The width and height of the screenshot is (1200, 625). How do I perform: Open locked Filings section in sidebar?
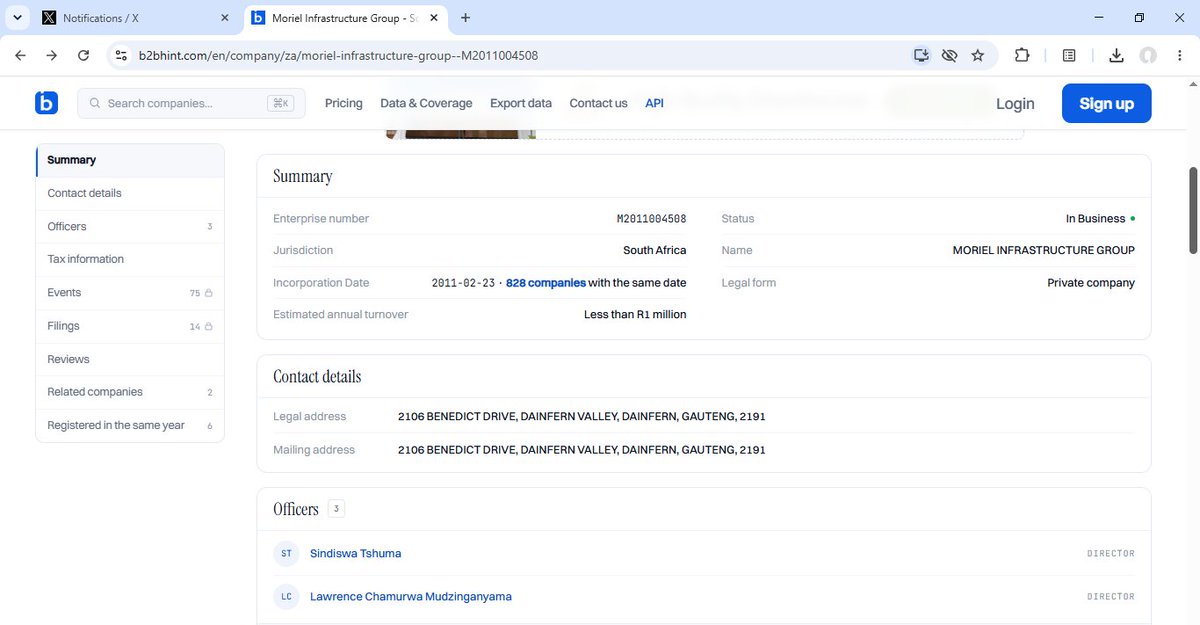130,326
